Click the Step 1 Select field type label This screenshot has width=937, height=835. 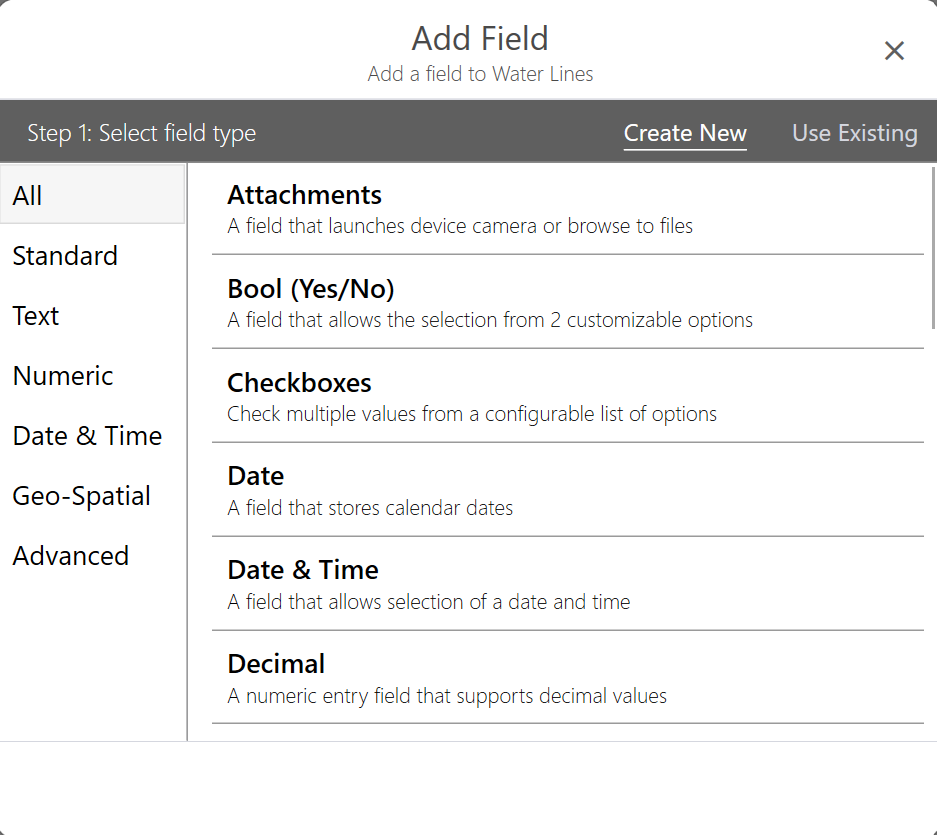[141, 133]
